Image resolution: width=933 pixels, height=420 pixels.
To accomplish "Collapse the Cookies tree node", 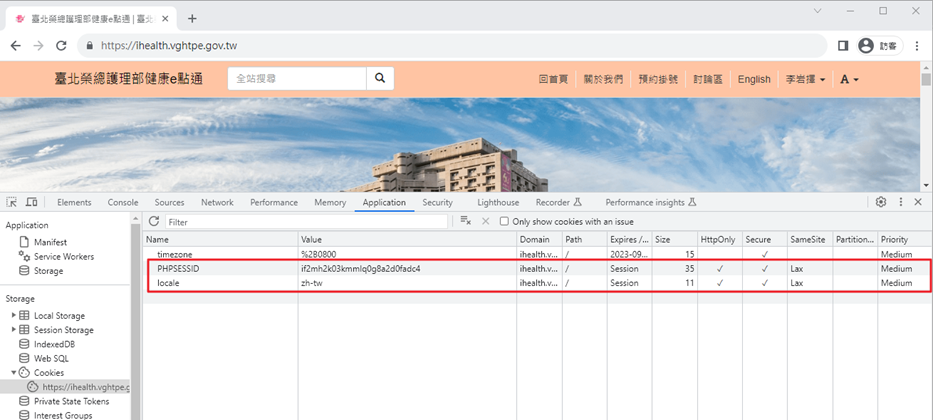I will (x=14, y=372).
